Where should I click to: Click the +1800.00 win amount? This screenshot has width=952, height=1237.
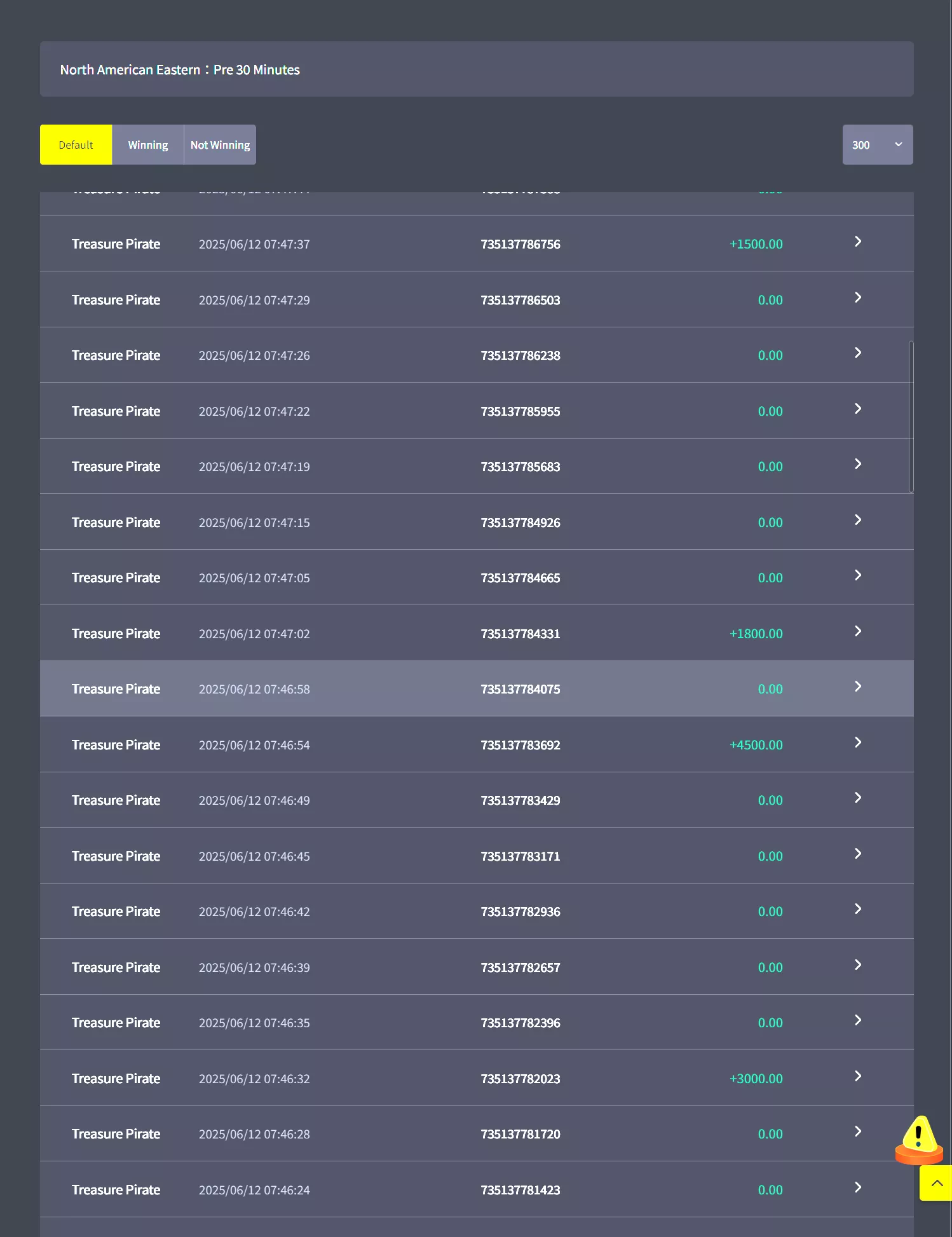tap(756, 634)
